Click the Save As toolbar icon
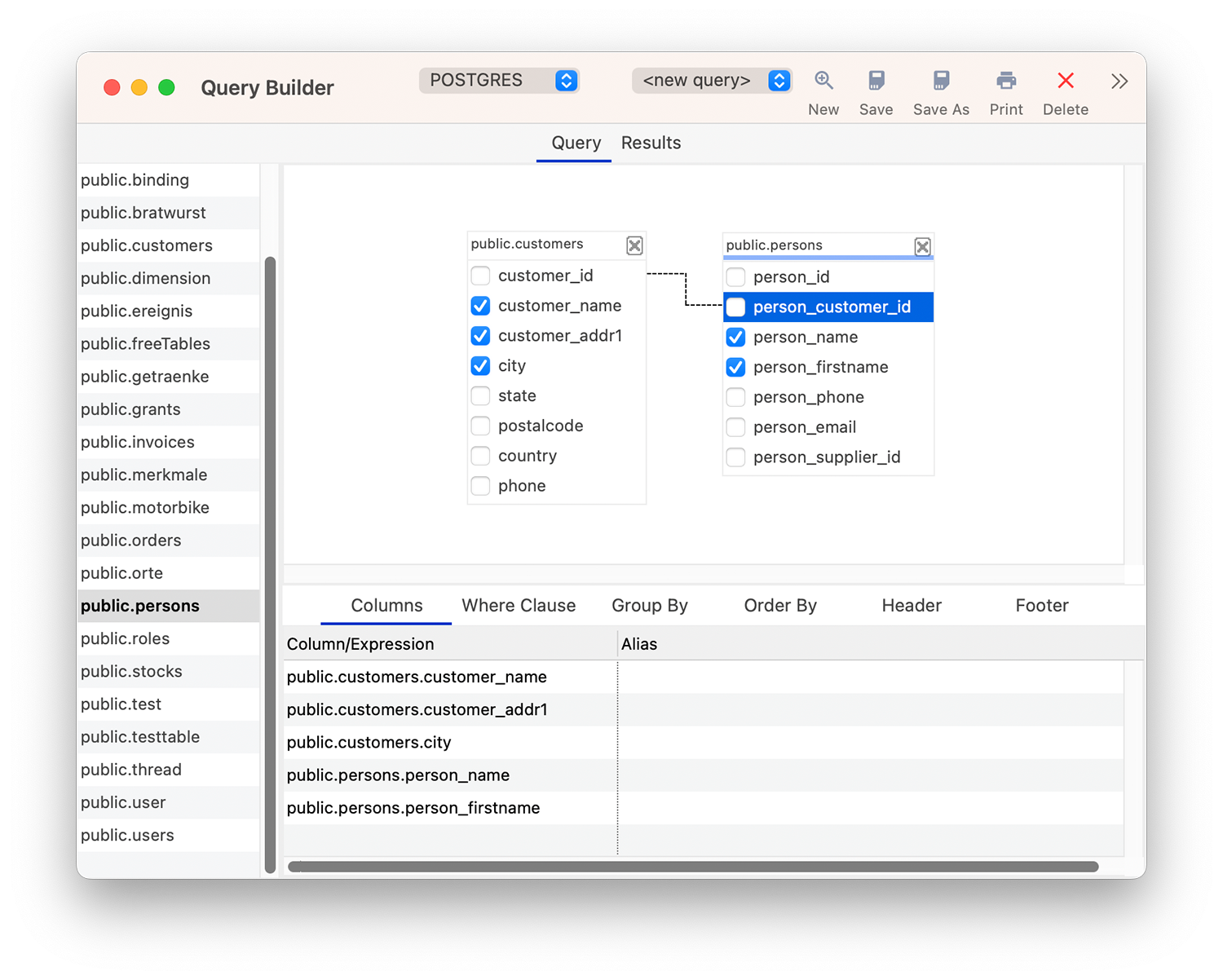1223x980 pixels. tap(941, 80)
